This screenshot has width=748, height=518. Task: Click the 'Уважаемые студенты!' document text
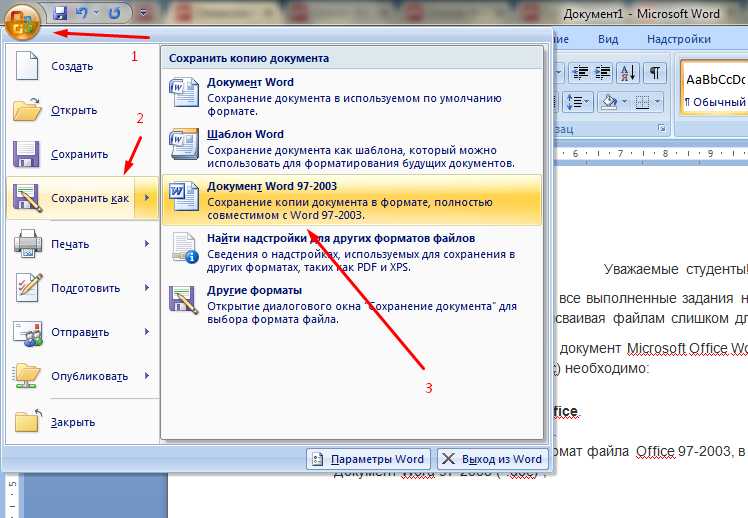(x=675, y=269)
